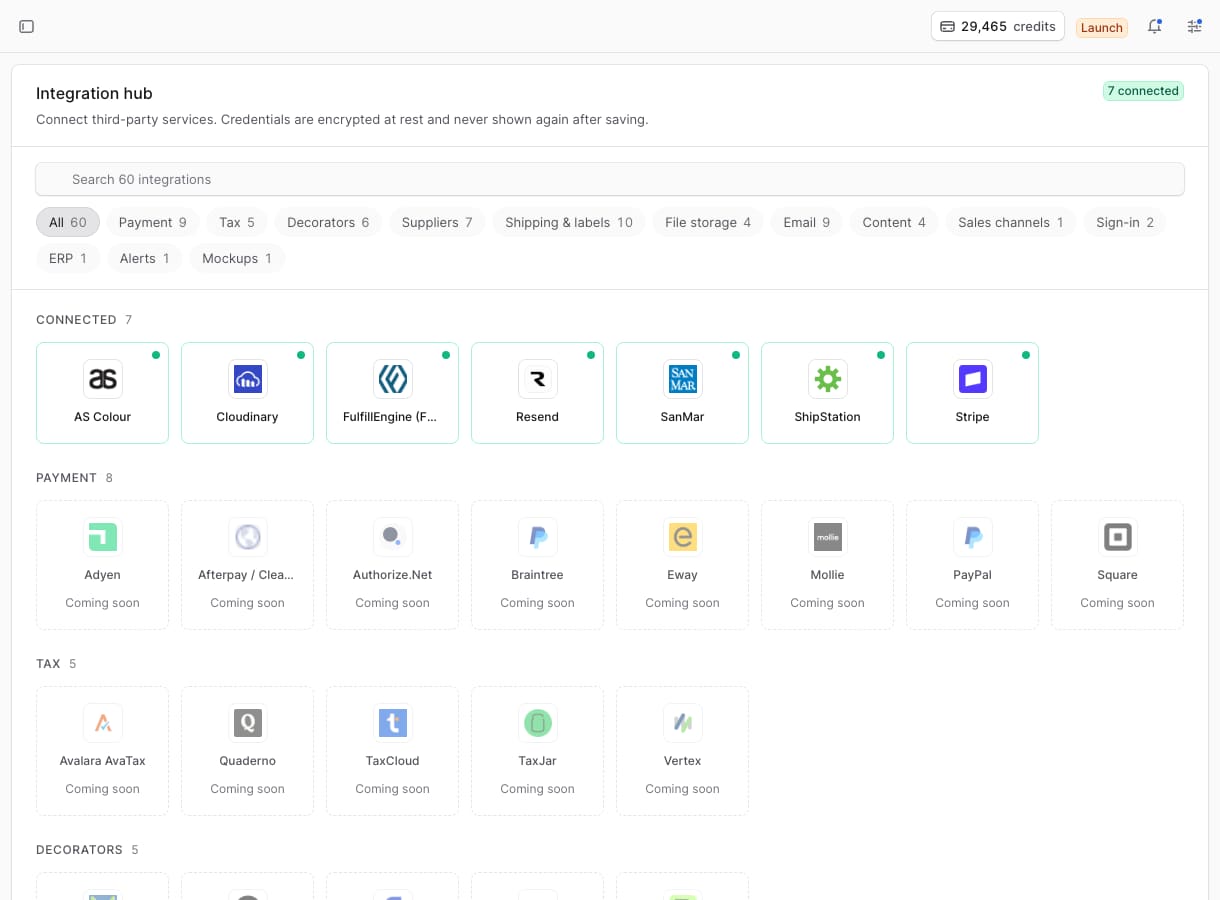Open the Cloudinary integration logo
Viewport: 1220px width, 900px height.
[248, 379]
